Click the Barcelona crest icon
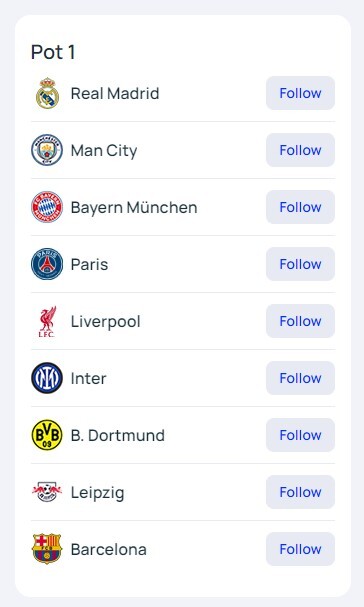This screenshot has height=607, width=364. pos(47,549)
